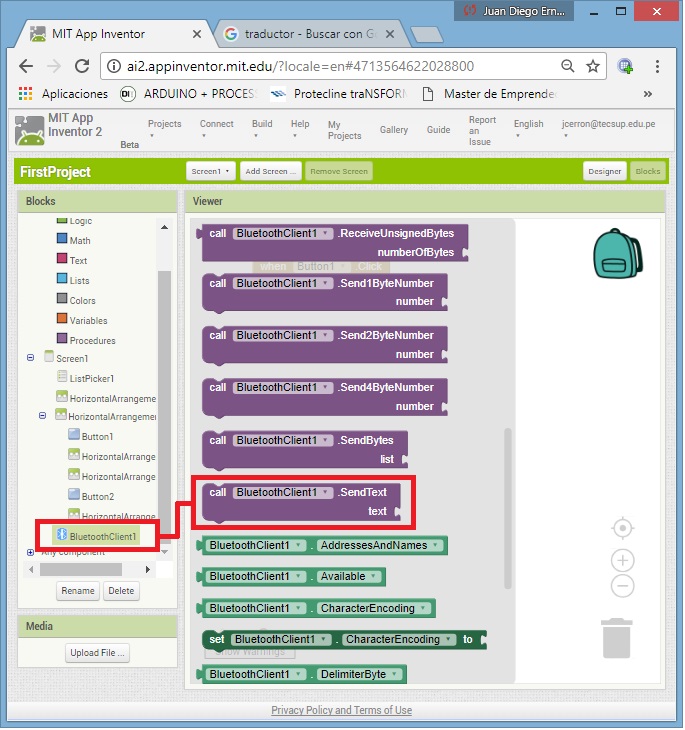Click the trash can icon
This screenshot has height=730, width=685.
click(617, 638)
